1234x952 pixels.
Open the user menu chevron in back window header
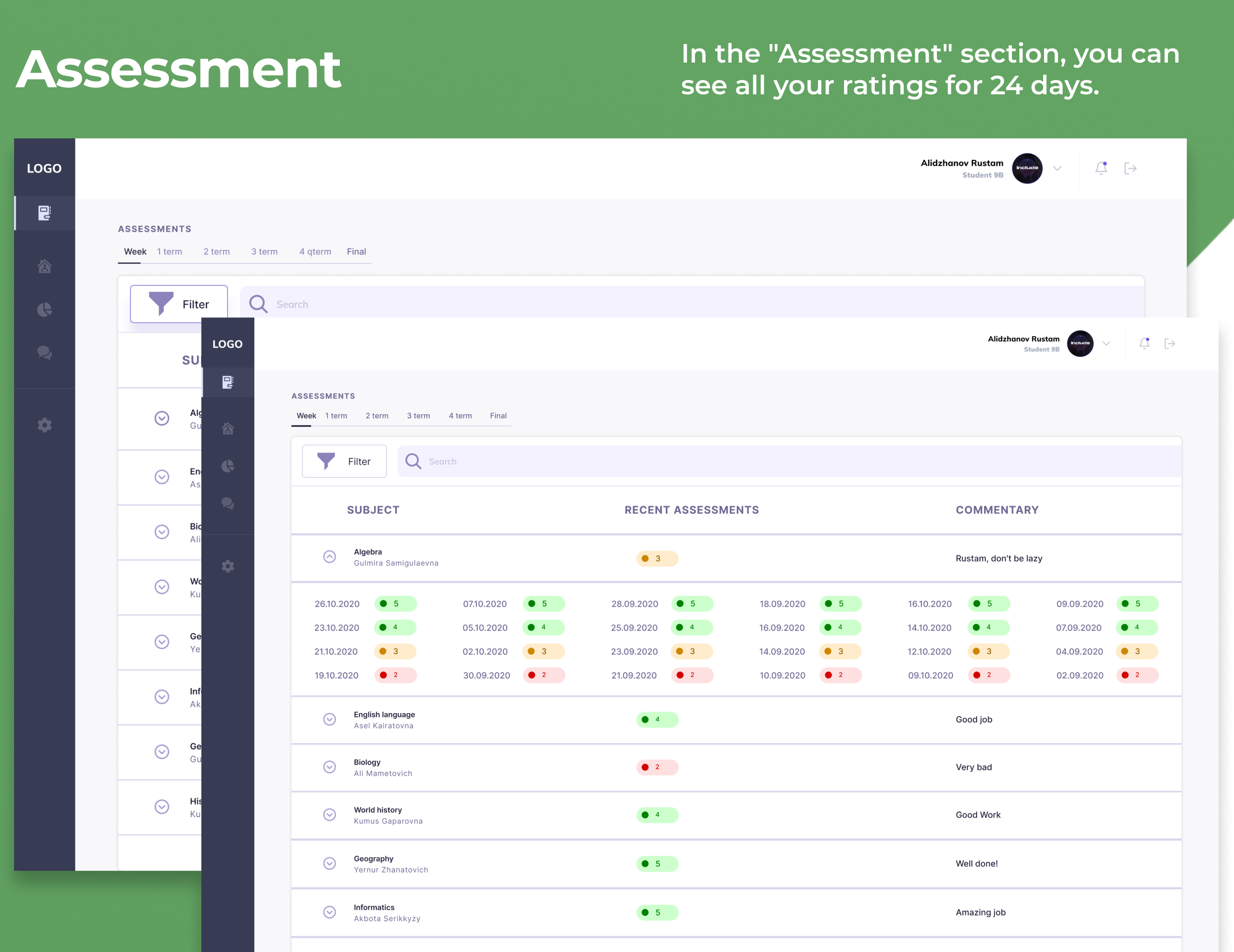point(1057,168)
